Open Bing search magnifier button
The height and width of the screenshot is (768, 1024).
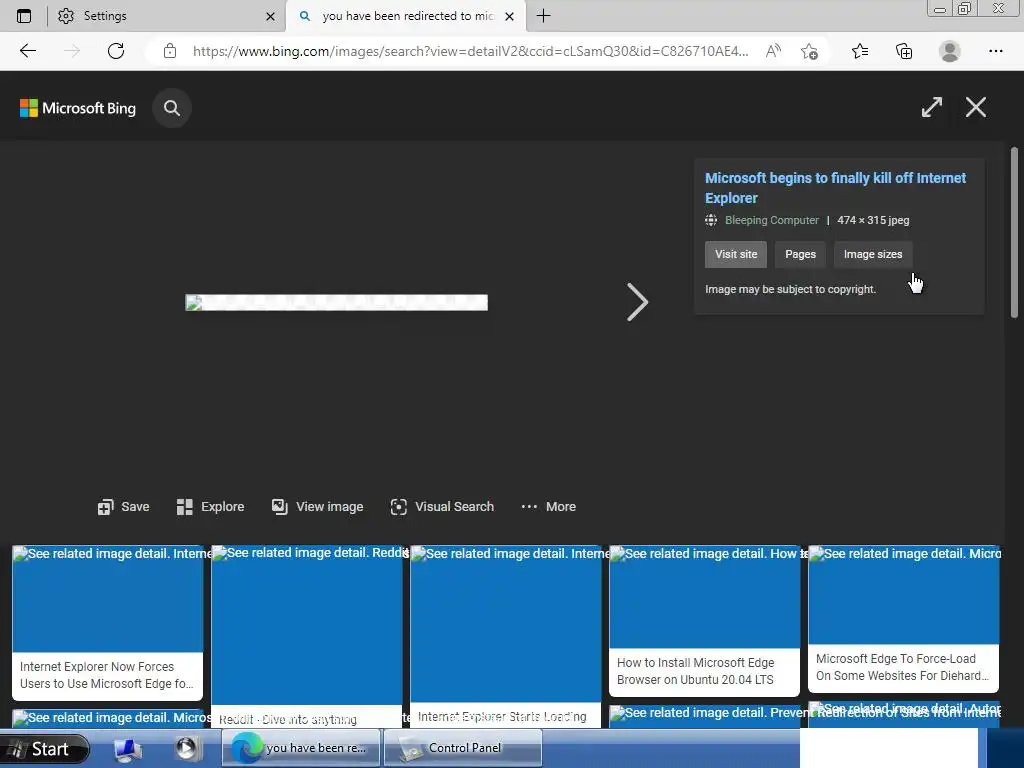click(172, 108)
